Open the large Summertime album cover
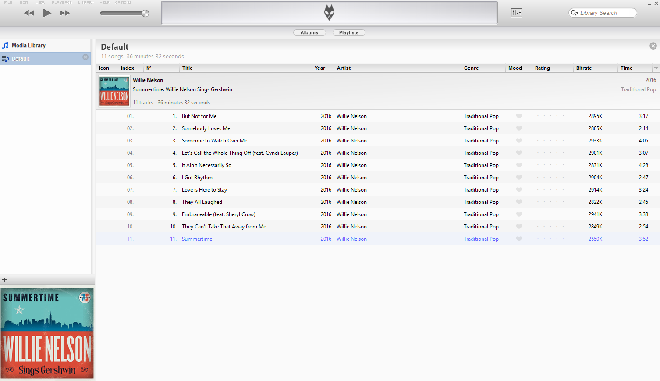This screenshot has width=660, height=381. pos(47,333)
